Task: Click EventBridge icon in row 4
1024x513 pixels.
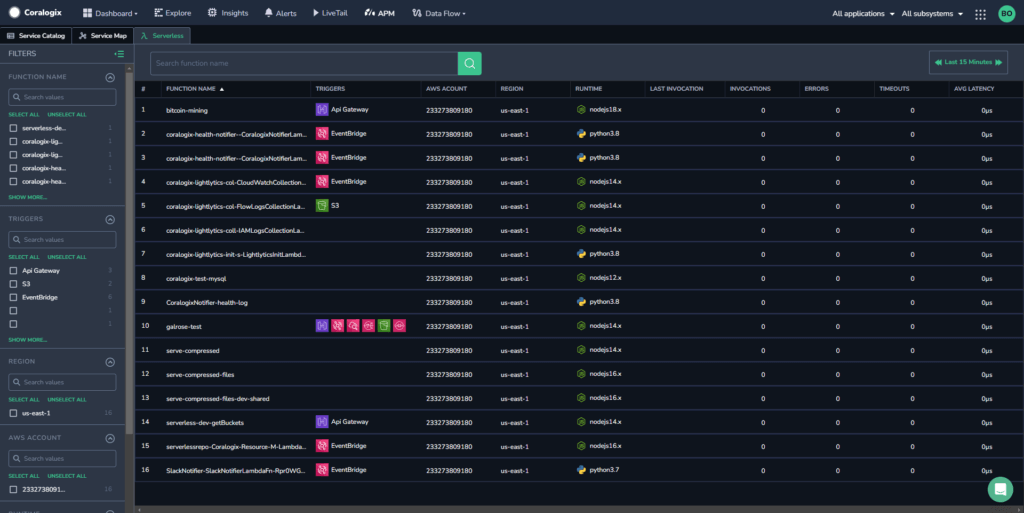Action: tap(322, 181)
